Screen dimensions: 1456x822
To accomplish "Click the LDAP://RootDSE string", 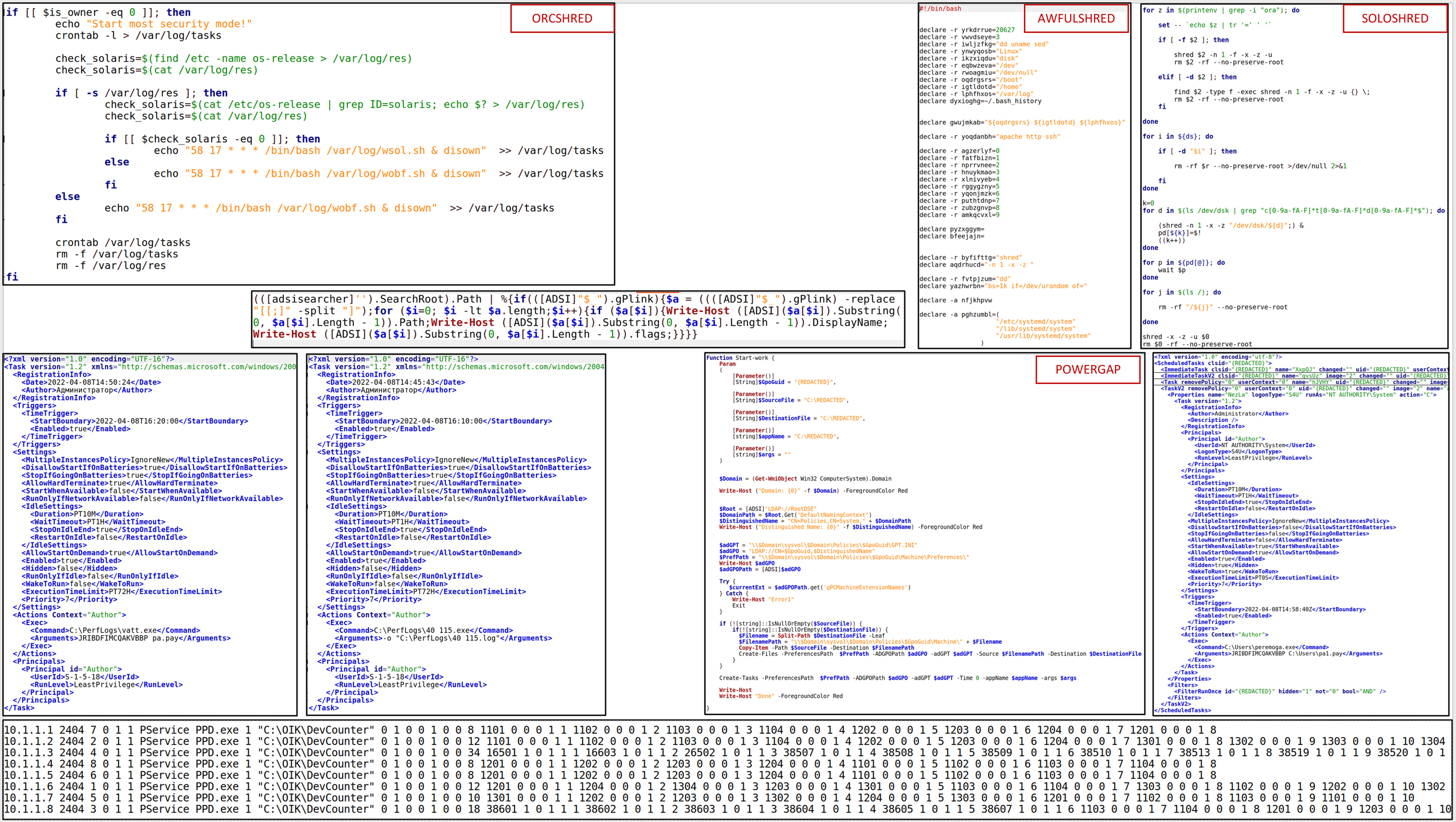I will (x=790, y=509).
